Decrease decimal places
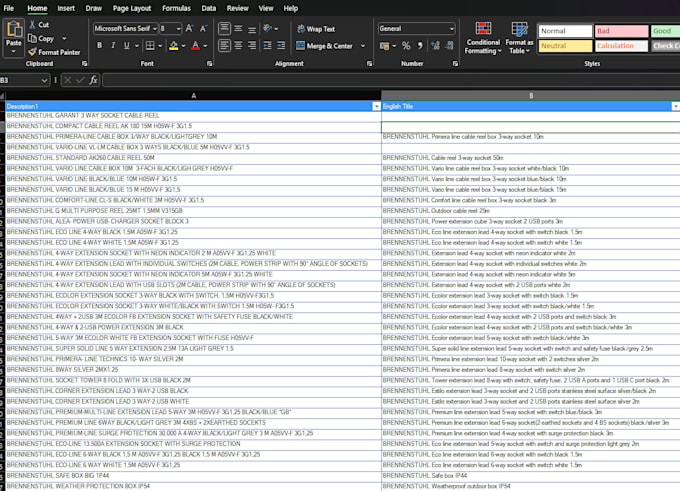 (x=449, y=46)
